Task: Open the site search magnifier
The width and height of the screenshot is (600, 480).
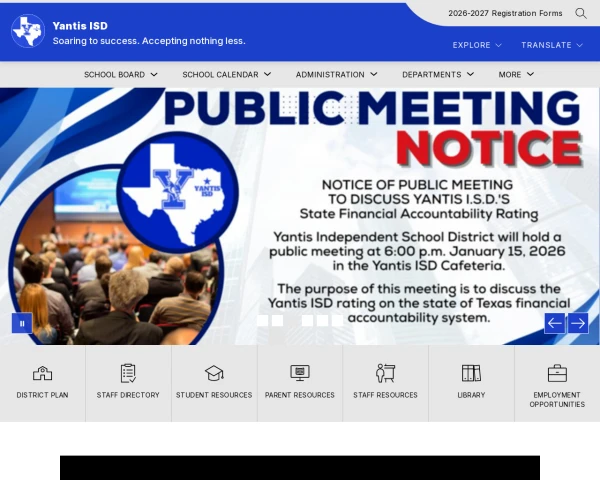Action: tap(580, 13)
